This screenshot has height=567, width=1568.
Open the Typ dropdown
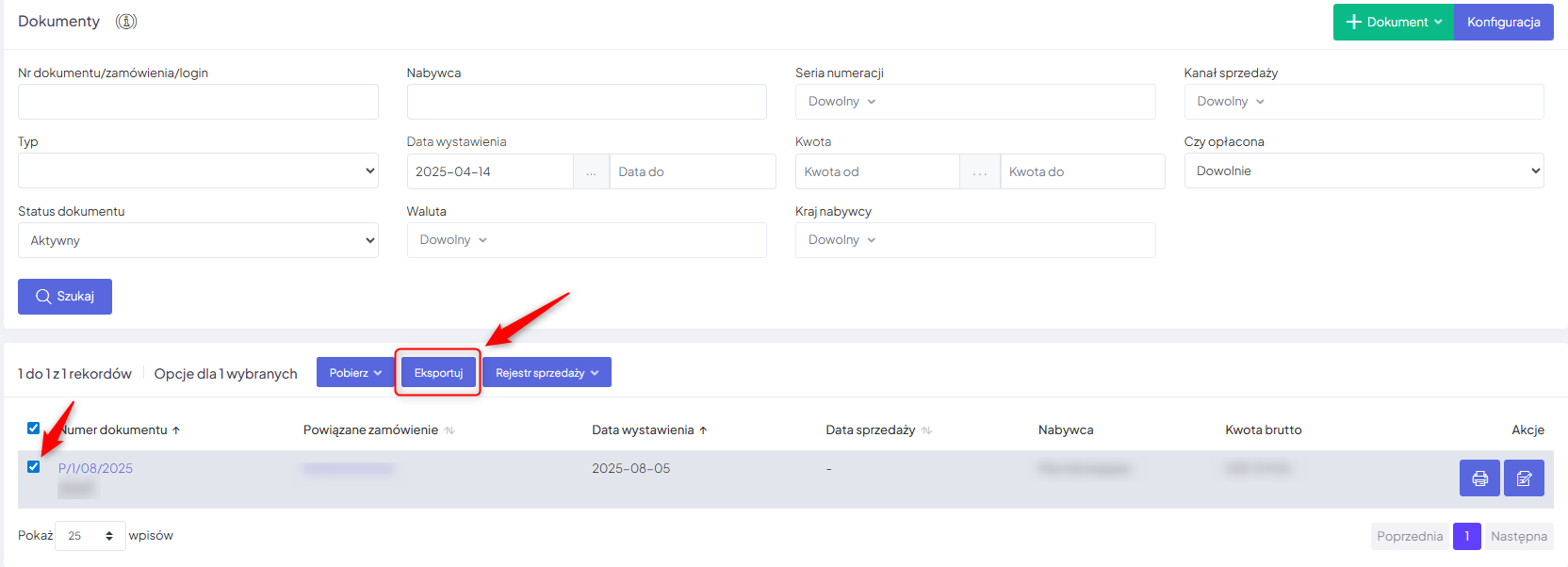click(x=198, y=170)
